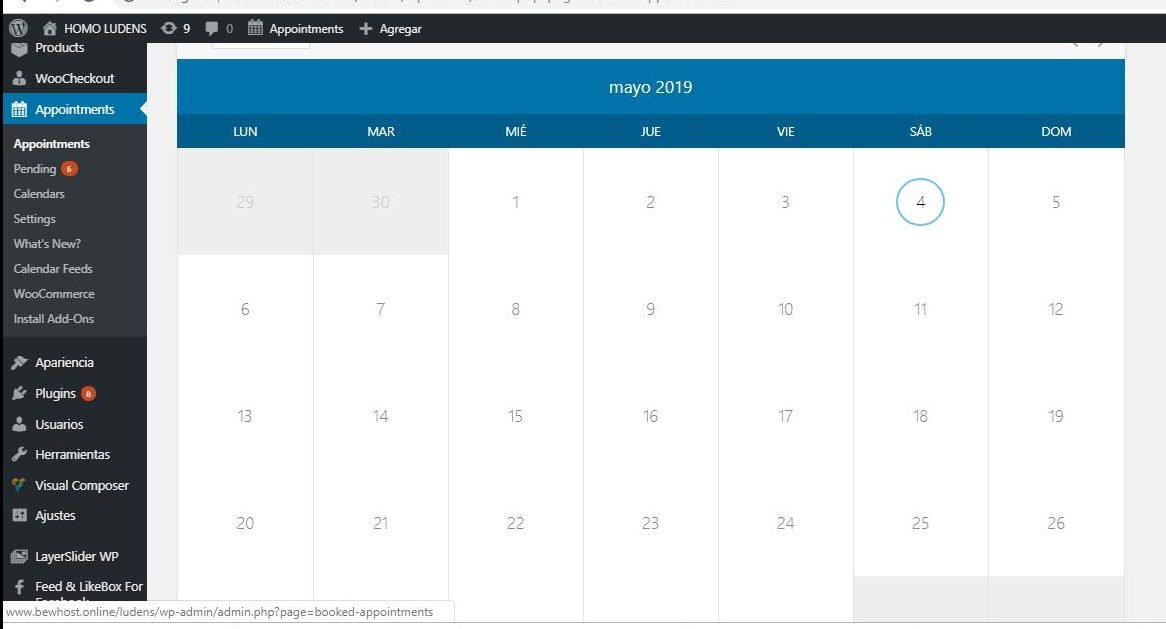Viewport: 1166px width, 629px height.
Task: Select the circled date 4 on calendar
Action: pos(921,201)
